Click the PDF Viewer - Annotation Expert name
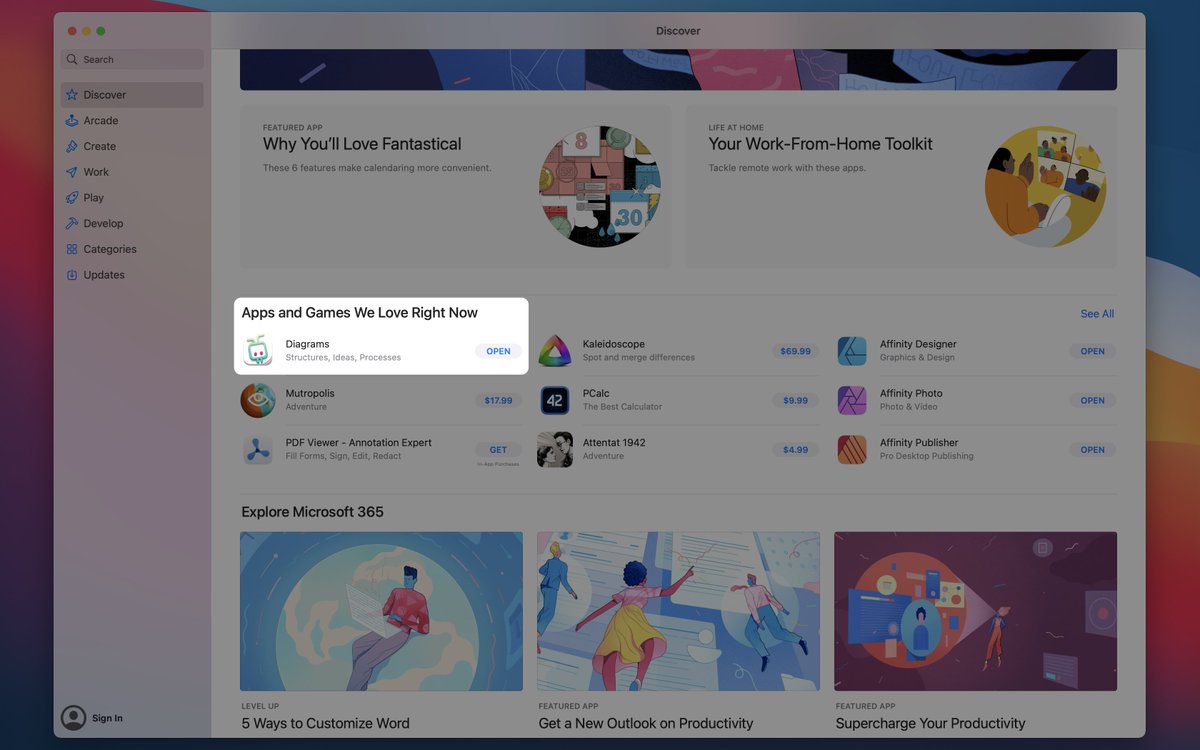The width and height of the screenshot is (1200, 750). pos(358,443)
